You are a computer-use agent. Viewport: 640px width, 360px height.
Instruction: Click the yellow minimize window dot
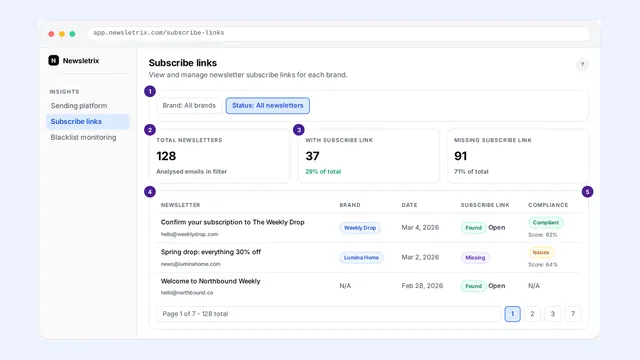pyautogui.click(x=62, y=34)
